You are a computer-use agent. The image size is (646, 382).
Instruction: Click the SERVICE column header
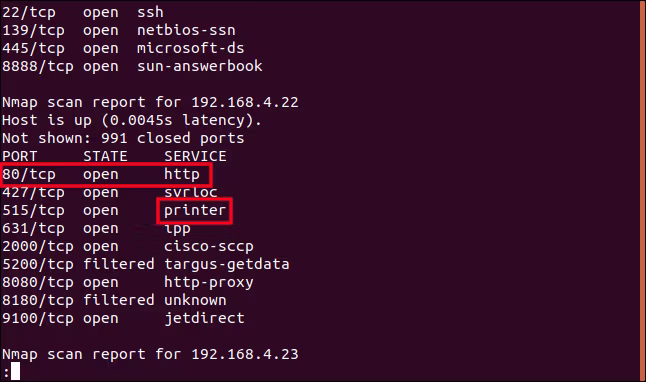click(195, 157)
